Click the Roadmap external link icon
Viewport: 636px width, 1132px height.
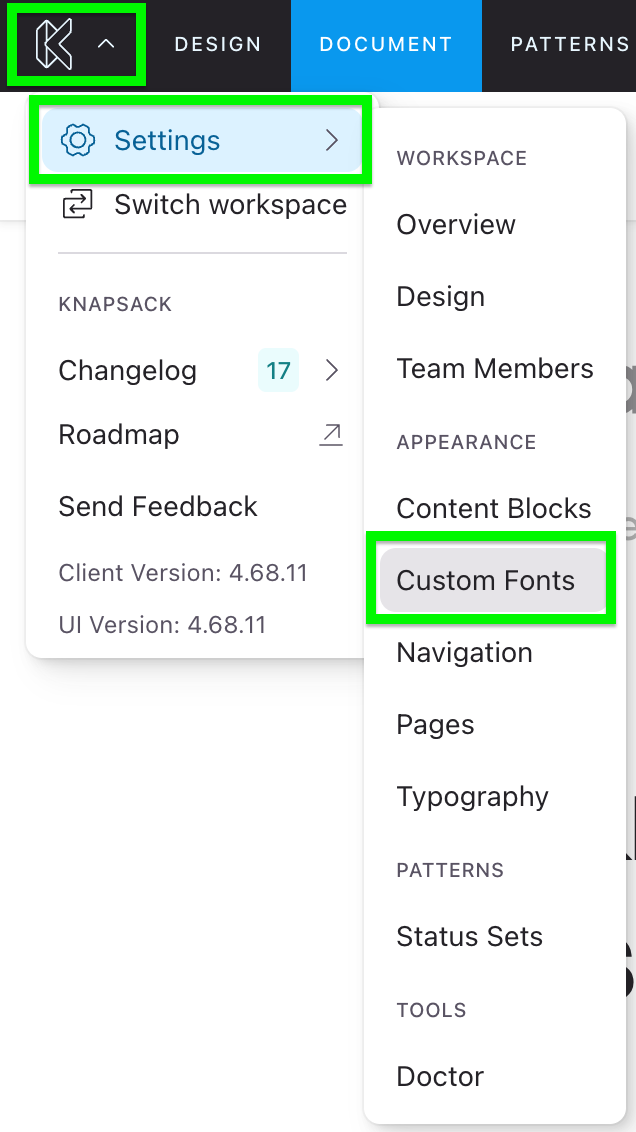(x=331, y=435)
